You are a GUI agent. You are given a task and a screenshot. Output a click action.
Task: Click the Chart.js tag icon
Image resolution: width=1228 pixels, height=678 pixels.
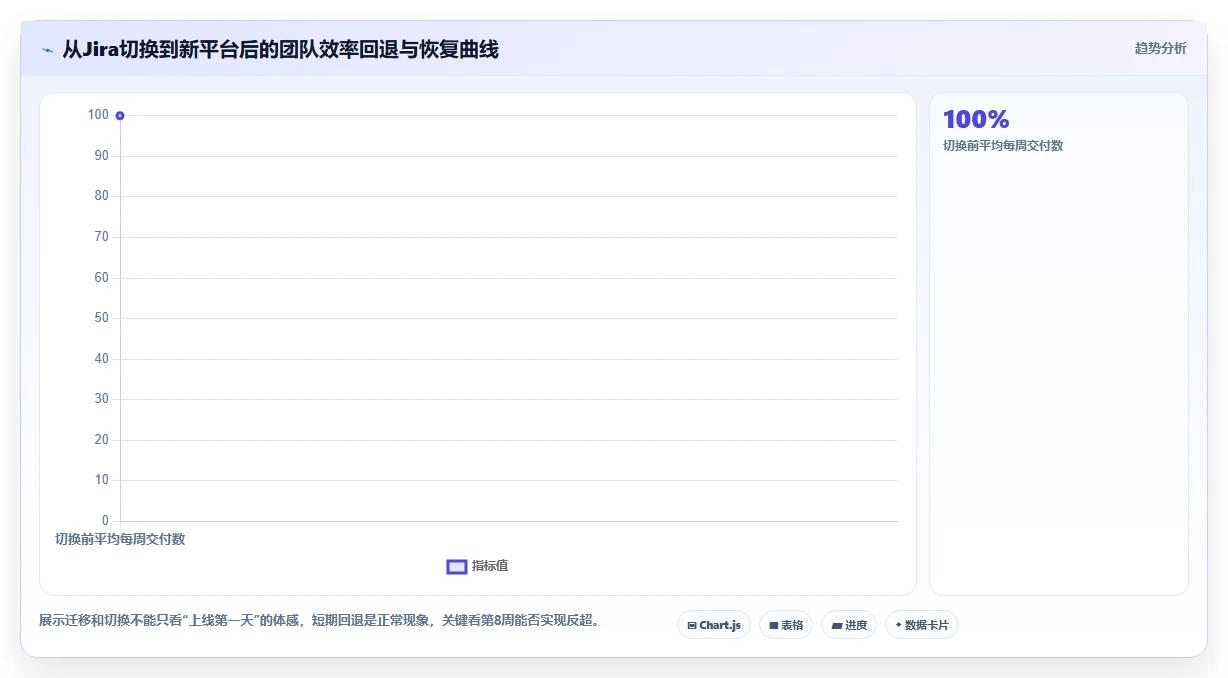click(x=692, y=626)
